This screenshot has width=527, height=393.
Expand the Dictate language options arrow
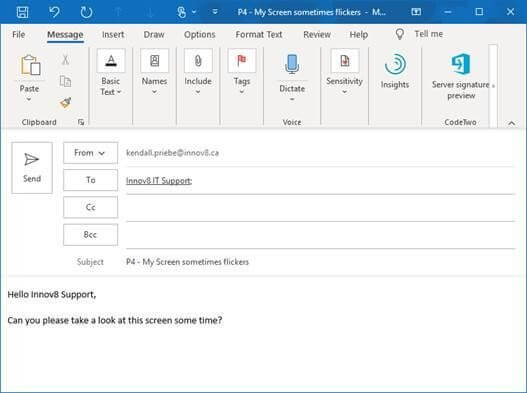point(292,99)
